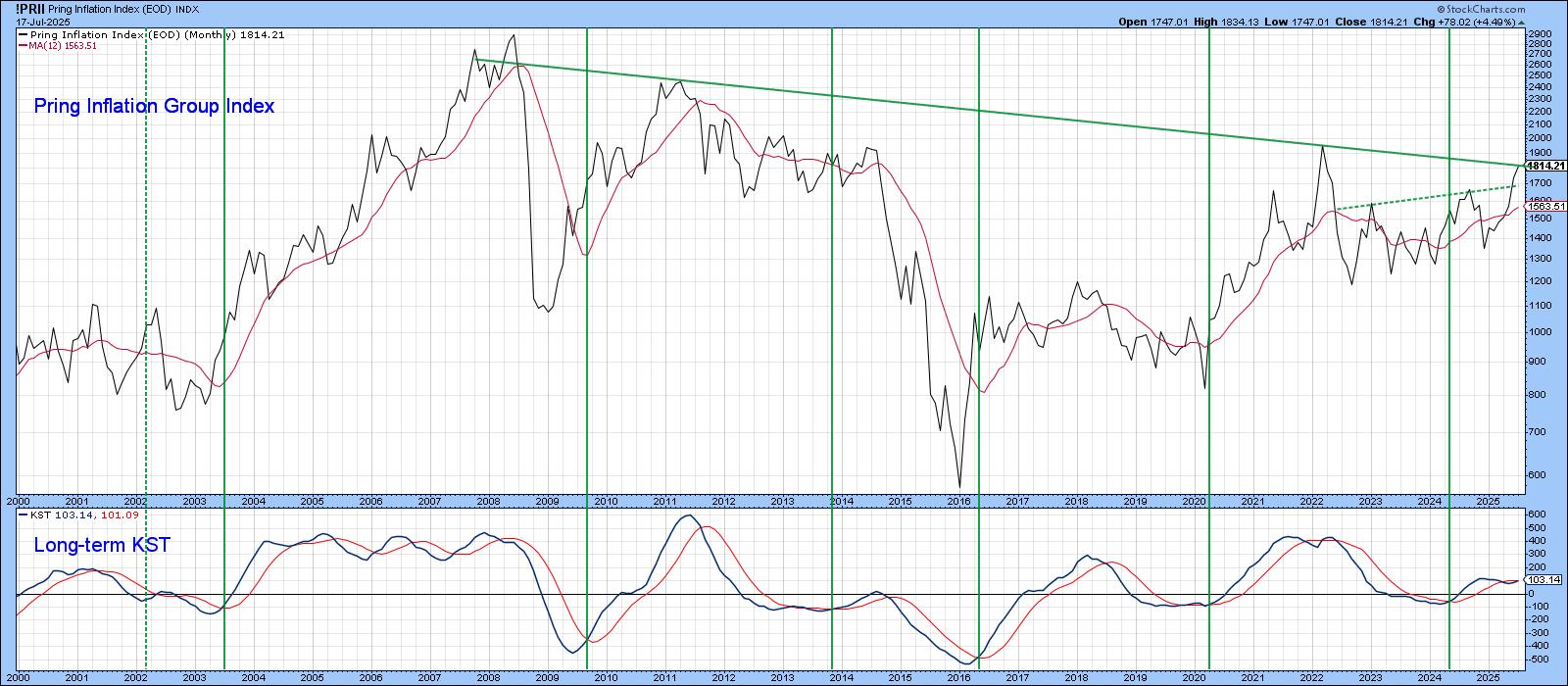Click the 400 label on KST axis
This screenshot has height=686, width=1568.
click(1536, 540)
